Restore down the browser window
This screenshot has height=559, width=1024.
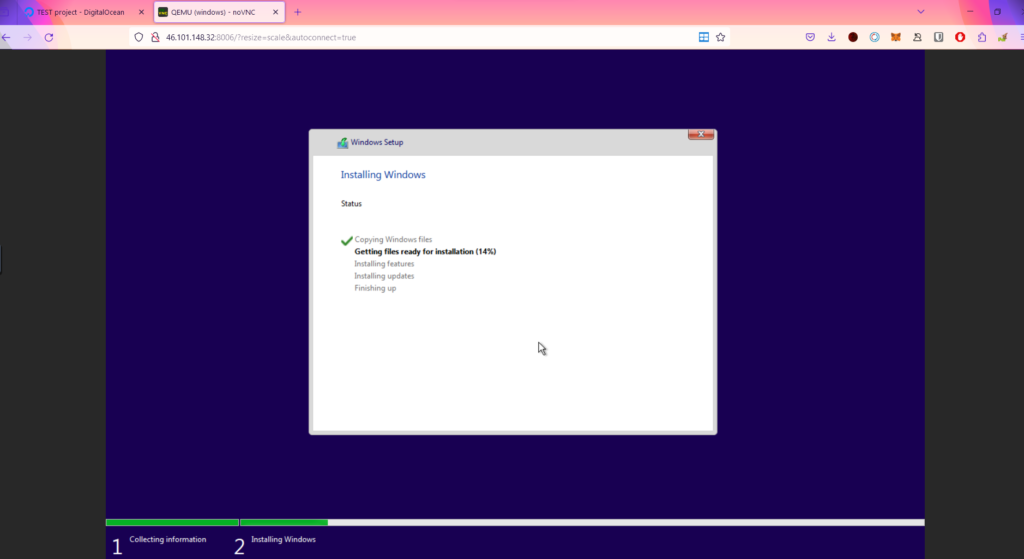point(997,12)
